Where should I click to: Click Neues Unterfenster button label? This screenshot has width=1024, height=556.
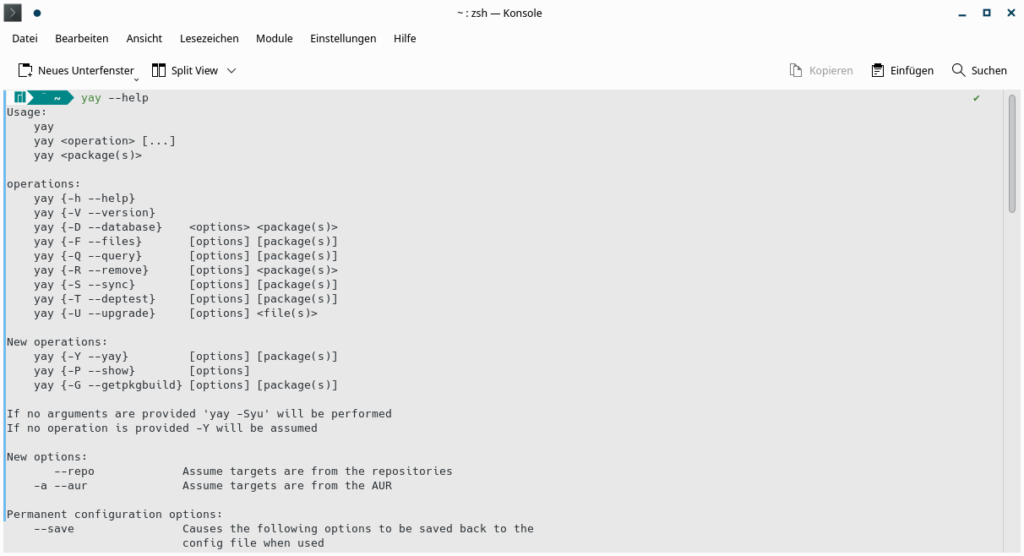[86, 71]
